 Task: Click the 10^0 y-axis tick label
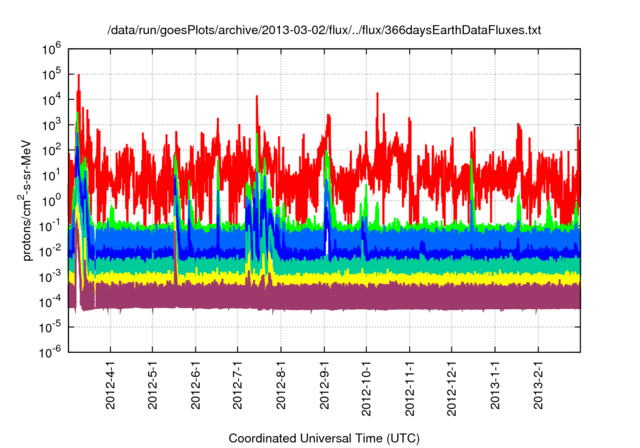(x=51, y=201)
